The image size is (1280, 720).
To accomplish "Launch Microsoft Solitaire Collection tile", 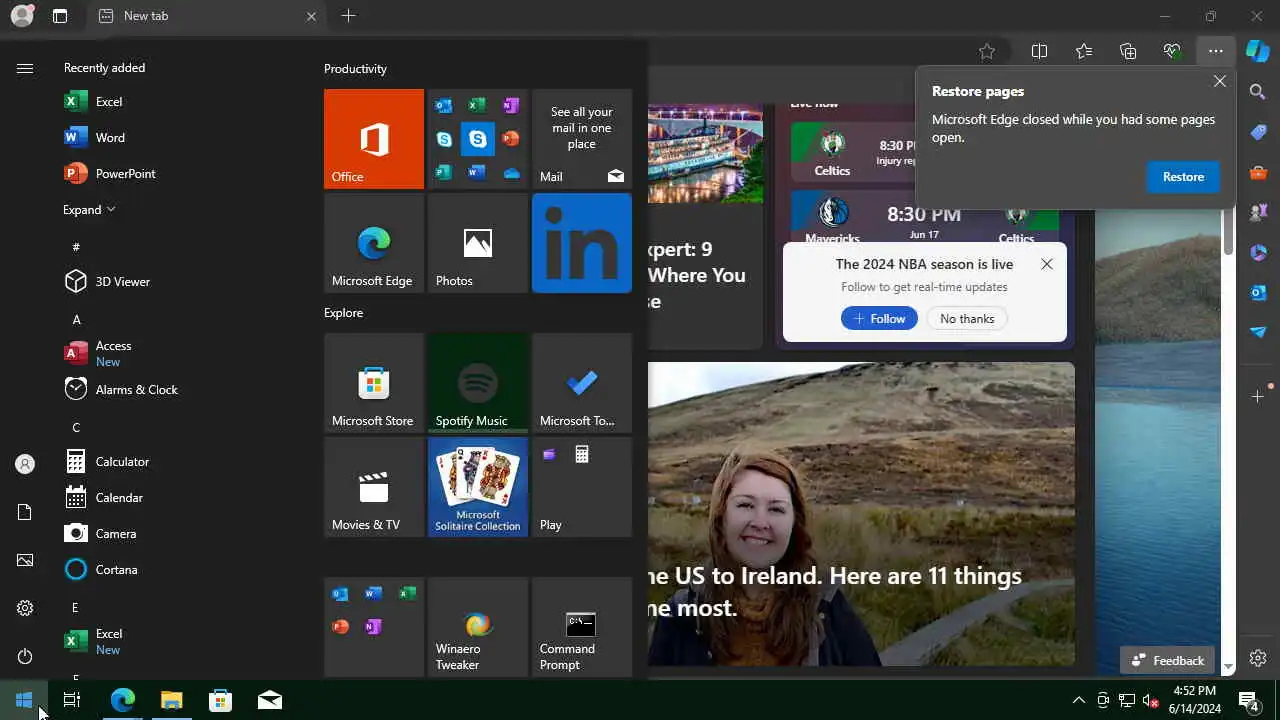I will pos(478,487).
